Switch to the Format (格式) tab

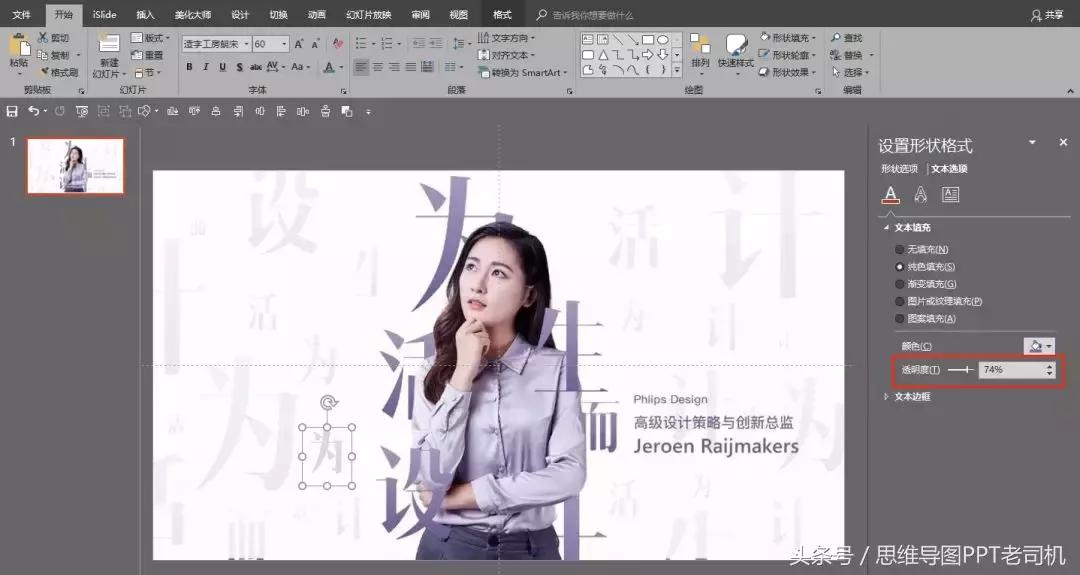pyautogui.click(x=502, y=14)
